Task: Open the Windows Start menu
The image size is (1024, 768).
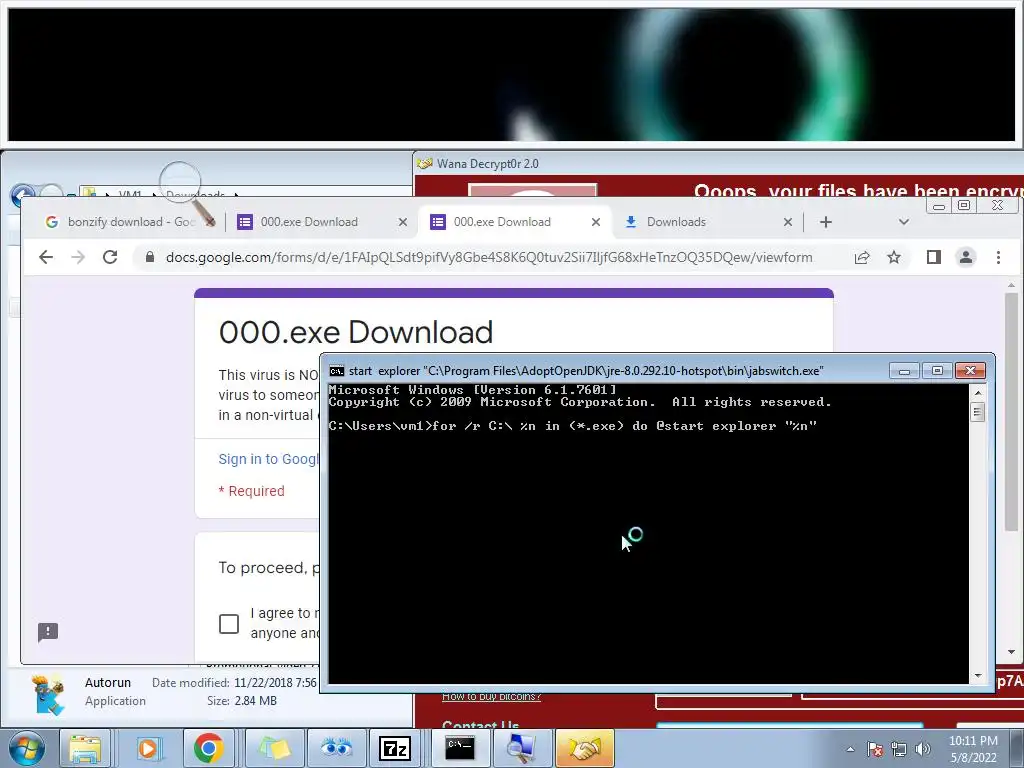Action: 26,748
